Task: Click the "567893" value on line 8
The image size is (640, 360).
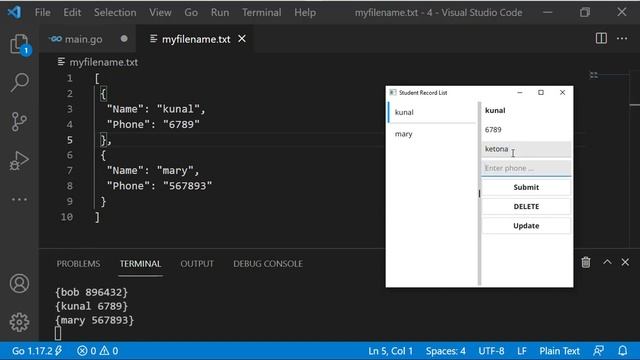Action: tap(187, 186)
